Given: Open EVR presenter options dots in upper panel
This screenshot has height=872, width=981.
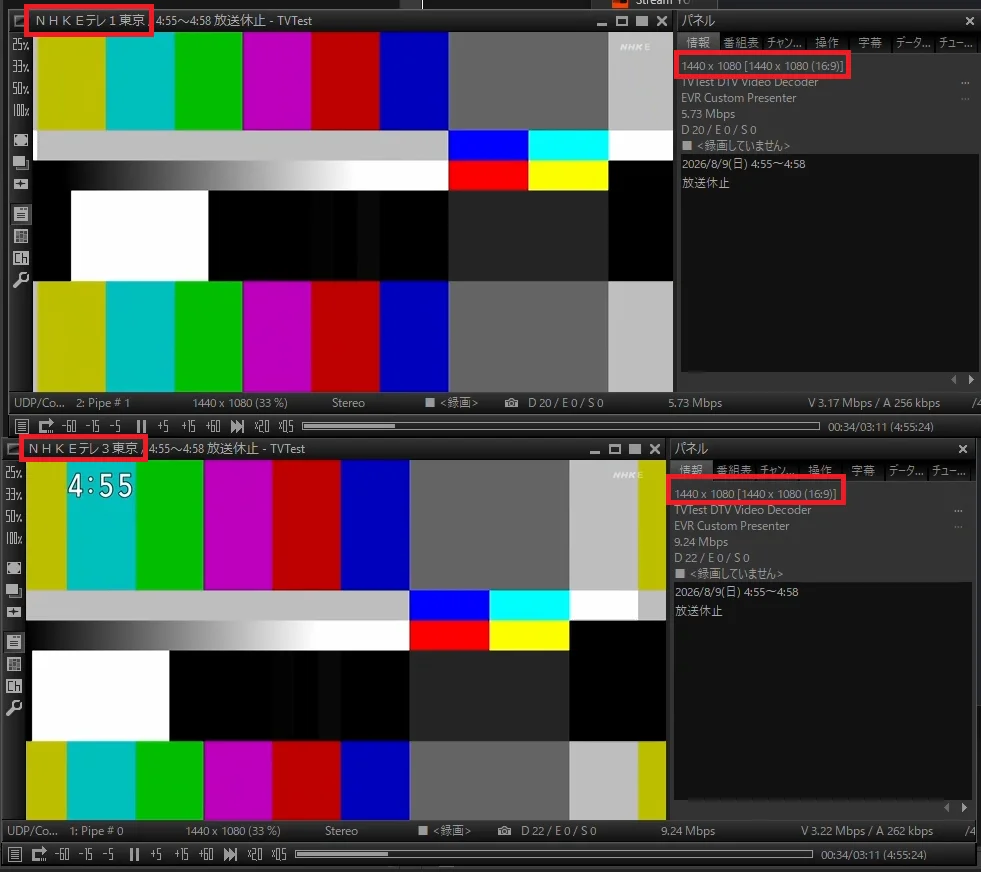Looking at the screenshot, I should tap(965, 98).
